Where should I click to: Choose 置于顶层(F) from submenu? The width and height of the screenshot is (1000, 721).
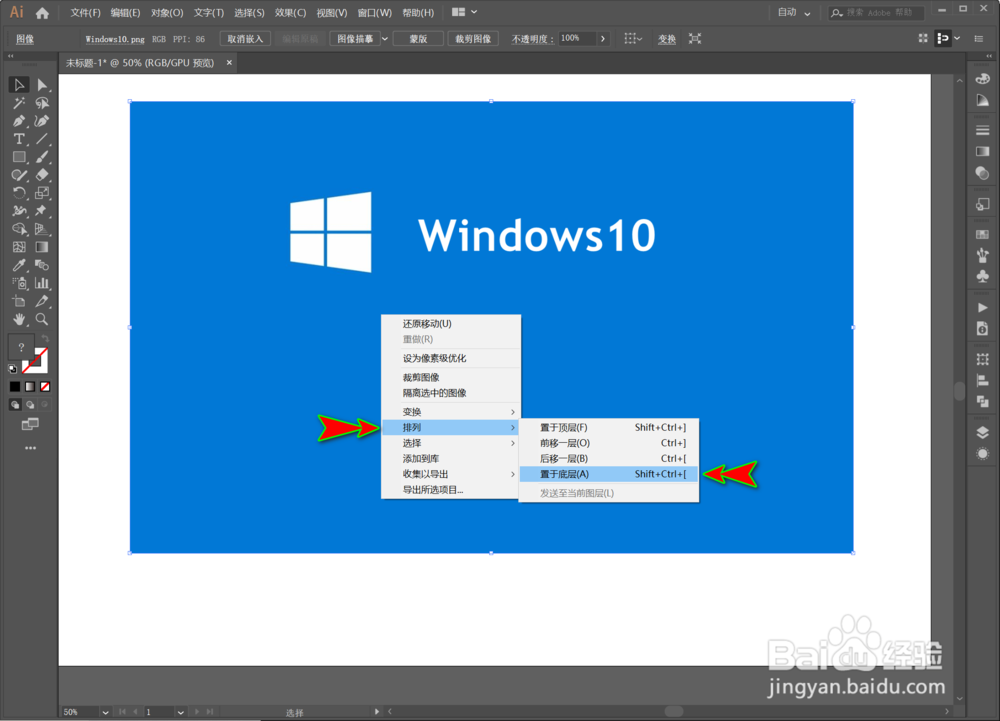pos(609,427)
